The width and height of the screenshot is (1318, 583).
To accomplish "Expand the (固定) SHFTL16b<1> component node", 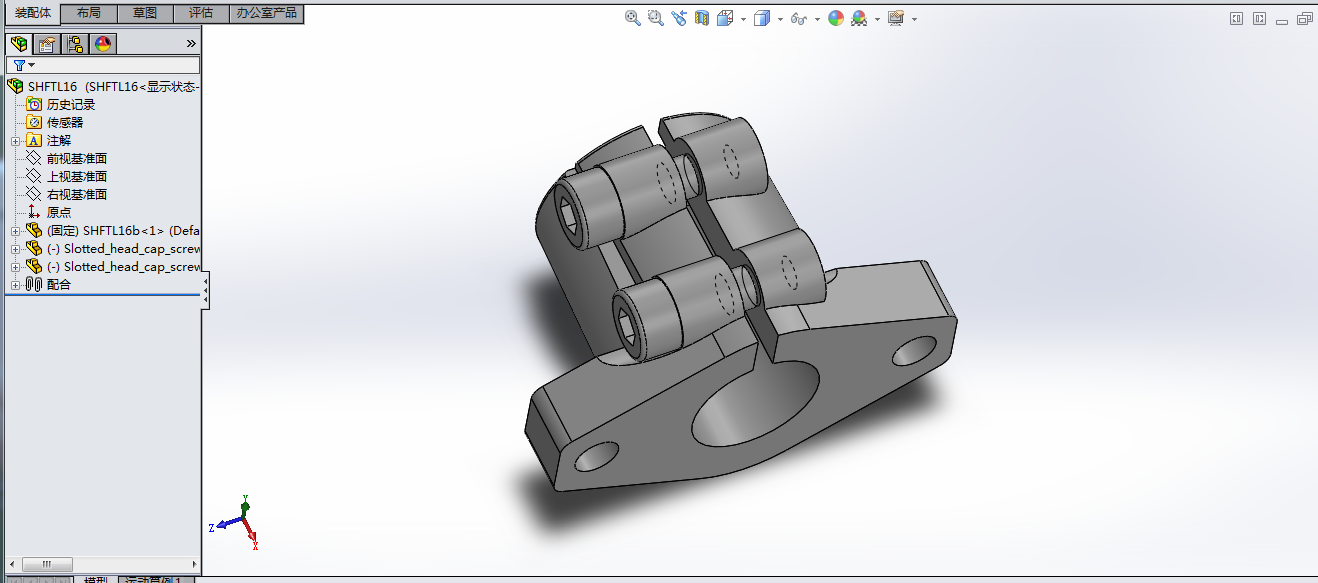I will click(x=15, y=231).
